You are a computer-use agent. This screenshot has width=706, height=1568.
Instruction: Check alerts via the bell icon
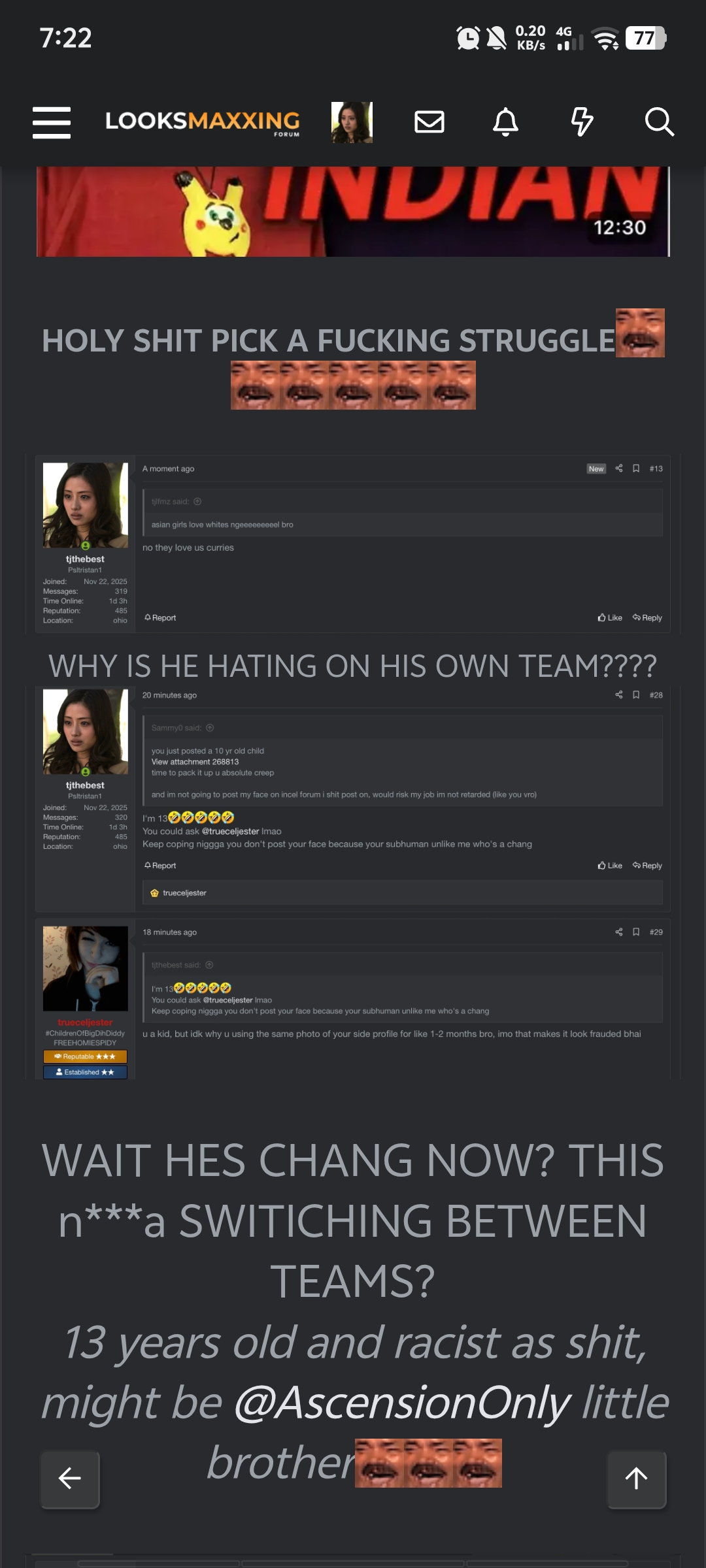505,122
